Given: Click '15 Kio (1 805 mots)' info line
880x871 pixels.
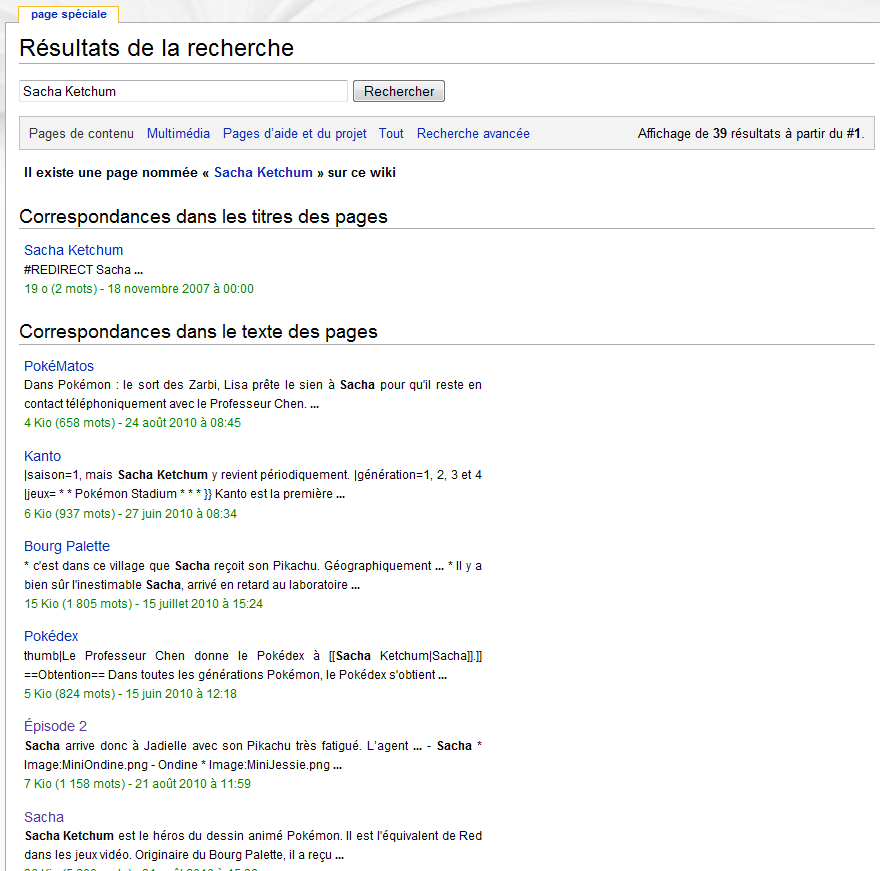Looking at the screenshot, I should [143, 604].
